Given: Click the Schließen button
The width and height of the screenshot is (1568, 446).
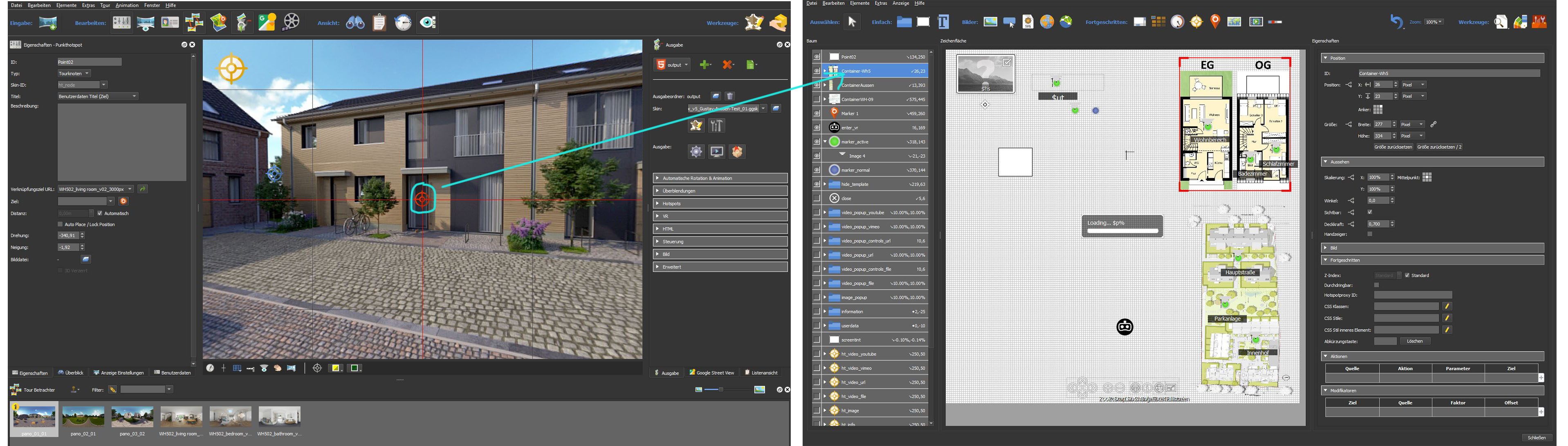Looking at the screenshot, I should pyautogui.click(x=1537, y=437).
